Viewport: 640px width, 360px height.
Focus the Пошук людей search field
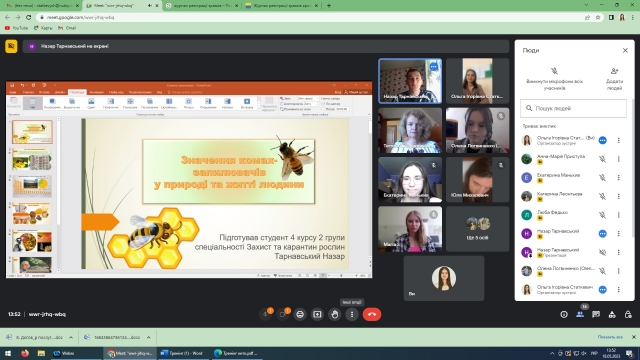573,108
